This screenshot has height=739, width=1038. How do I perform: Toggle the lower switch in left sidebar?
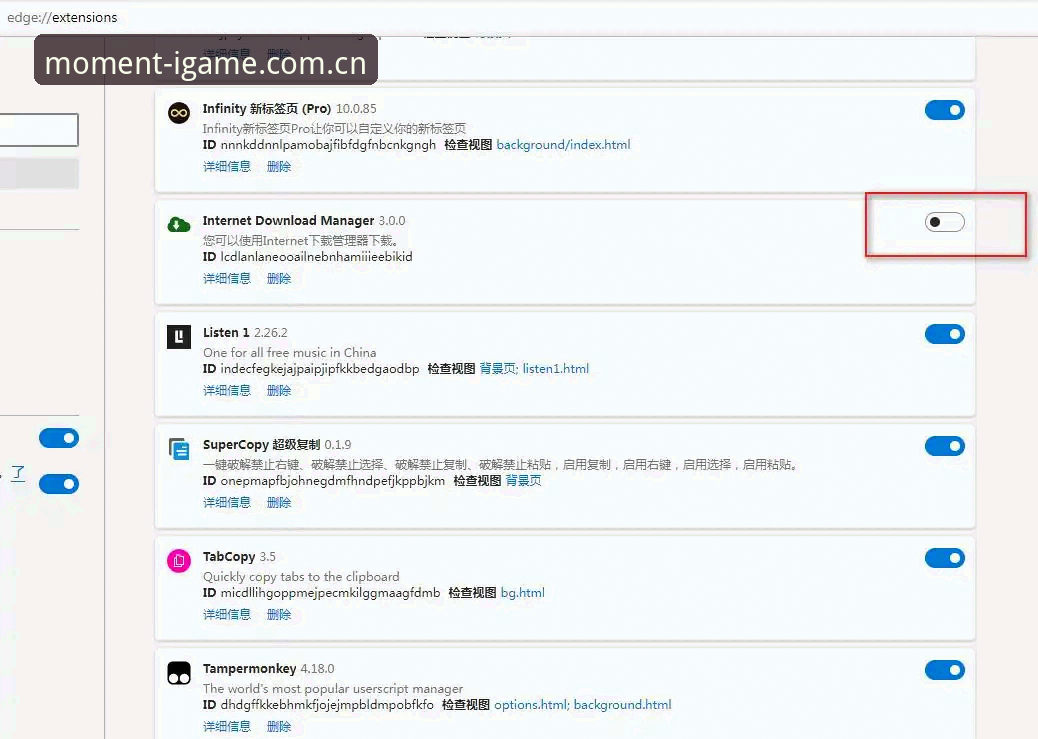pos(59,484)
